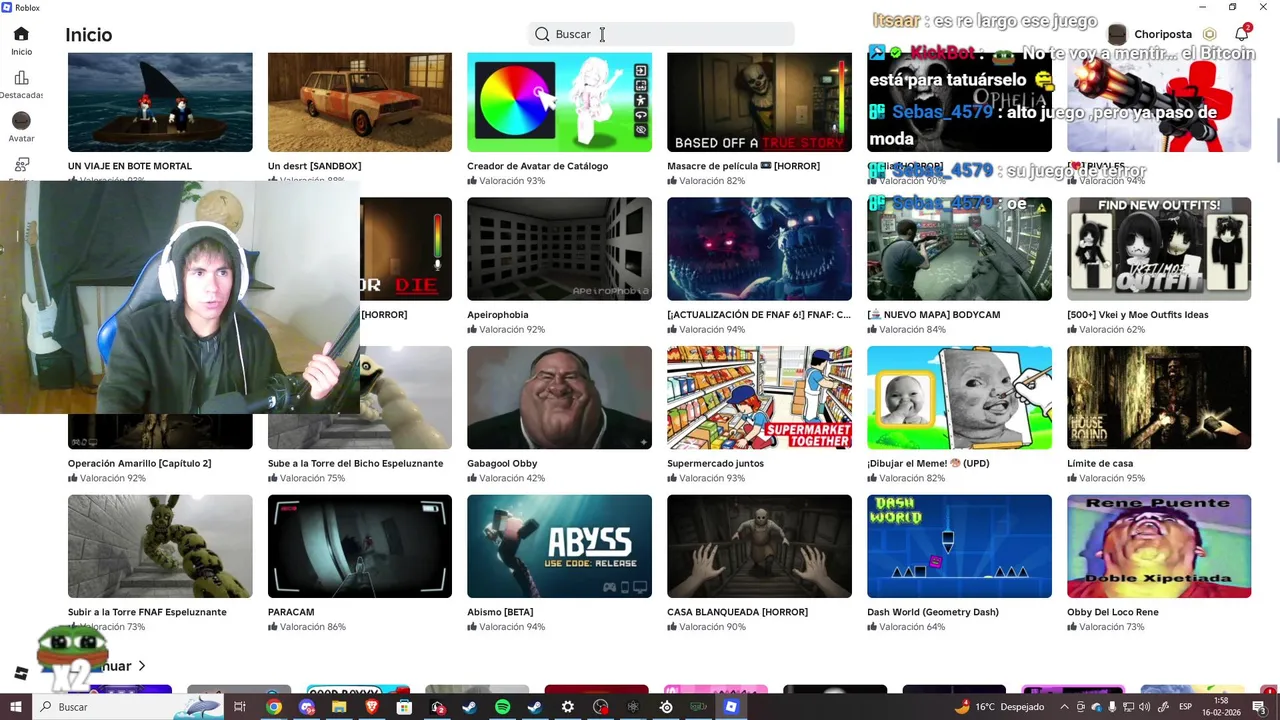The image size is (1280, 720).
Task: Click the magnifier icon in search bar
Action: pyautogui.click(x=542, y=34)
